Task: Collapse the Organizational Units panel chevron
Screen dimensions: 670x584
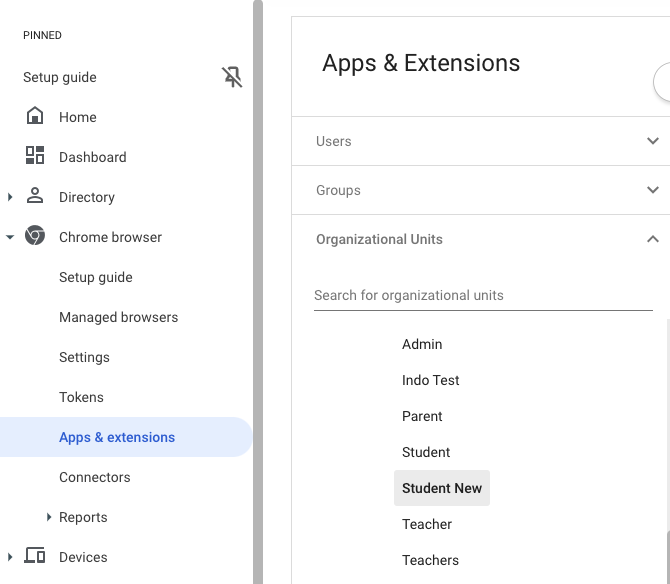Action: tap(652, 239)
